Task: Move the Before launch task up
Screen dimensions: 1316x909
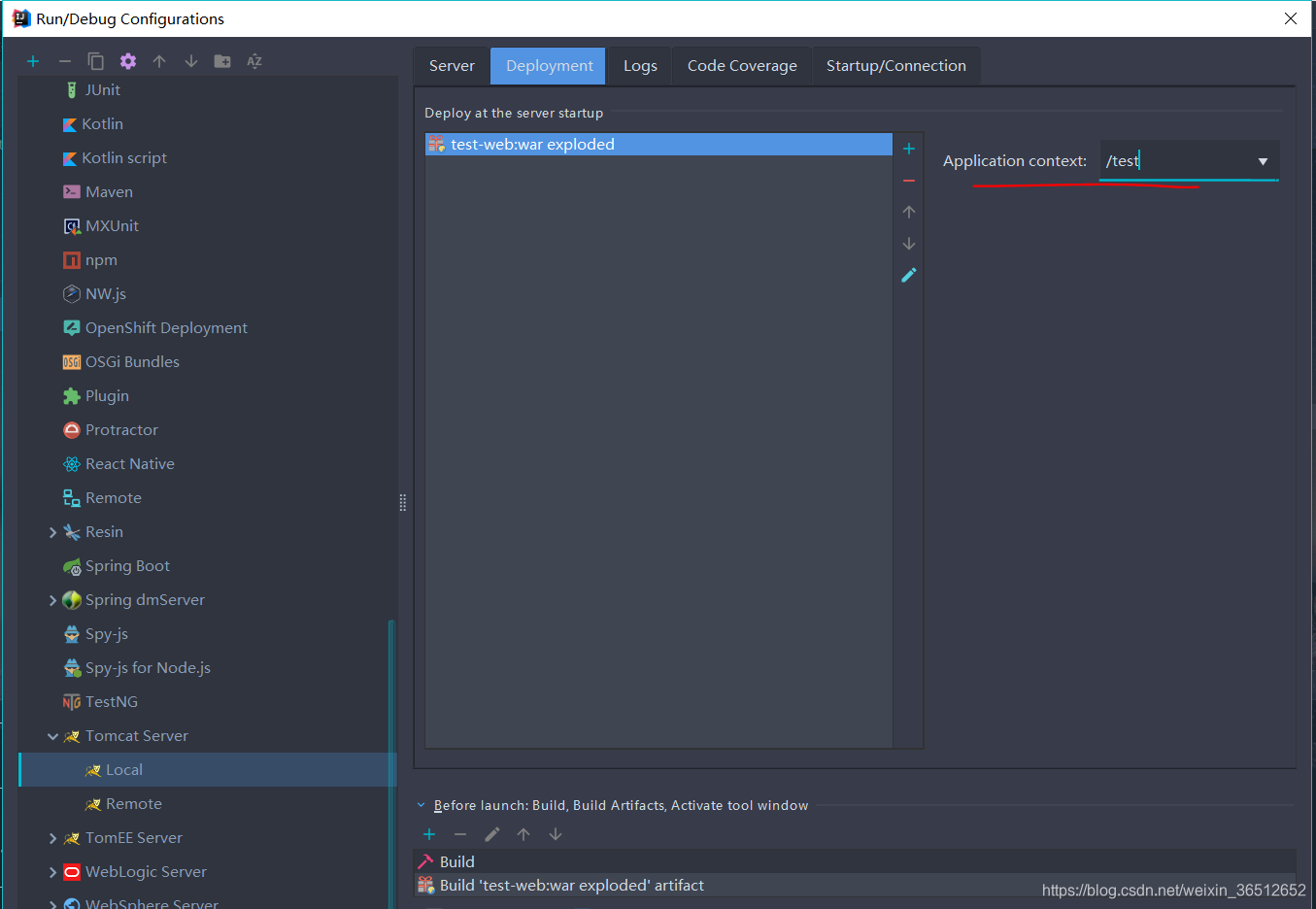Action: pyautogui.click(x=523, y=834)
